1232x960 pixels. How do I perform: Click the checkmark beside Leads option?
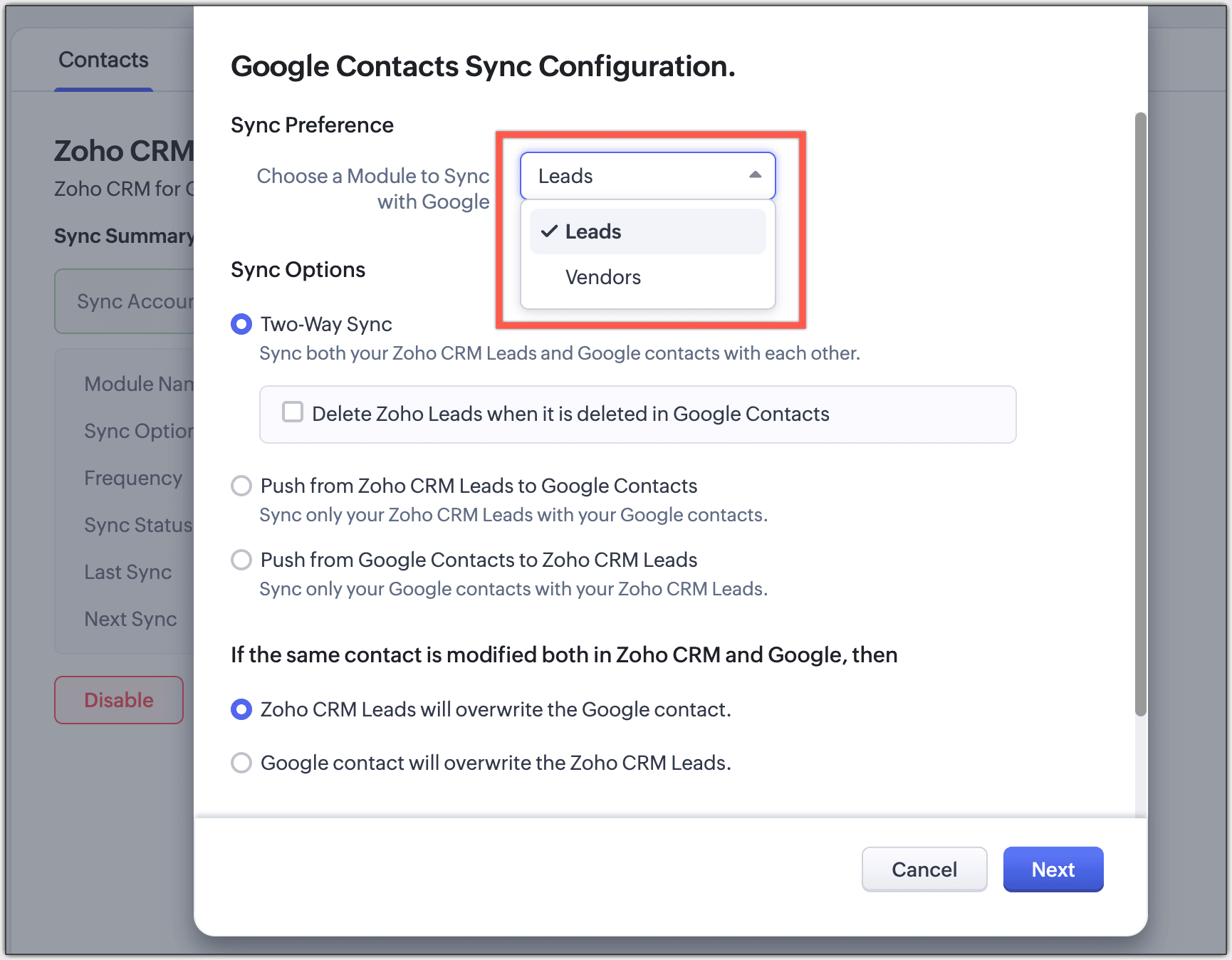[x=549, y=231]
